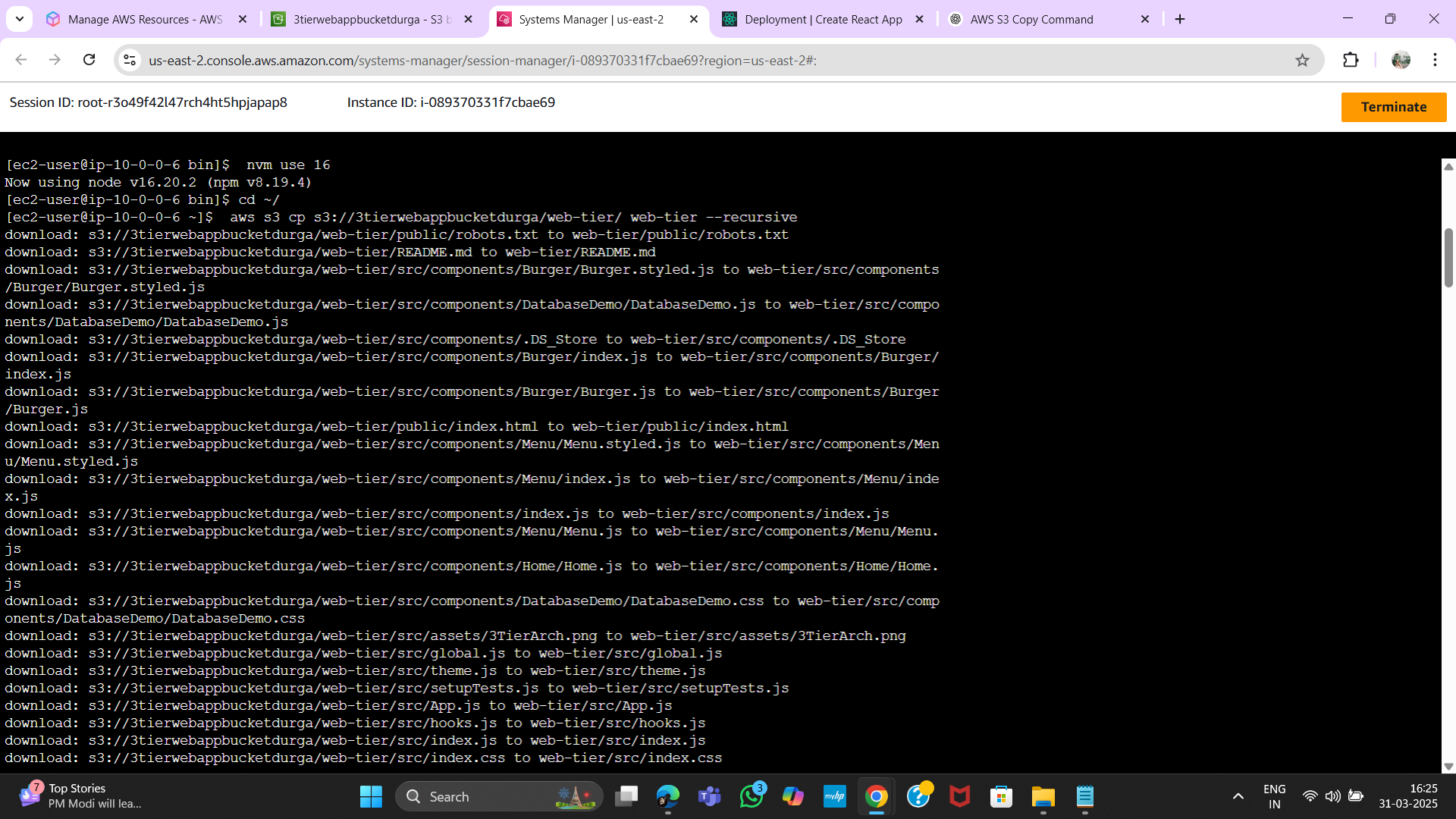Viewport: 1456px width, 819px height.
Task: Open McAfee from the taskbar
Action: [x=960, y=796]
